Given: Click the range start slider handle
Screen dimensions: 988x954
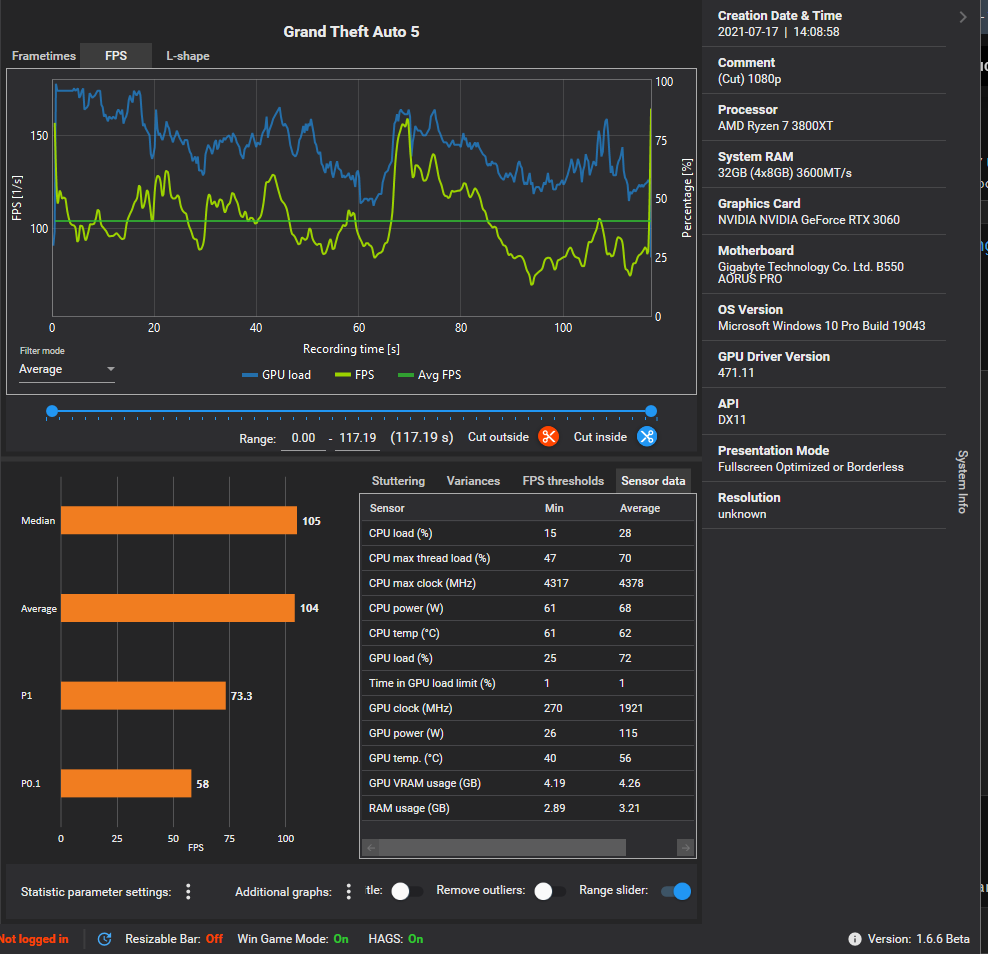Looking at the screenshot, I should click(52, 411).
